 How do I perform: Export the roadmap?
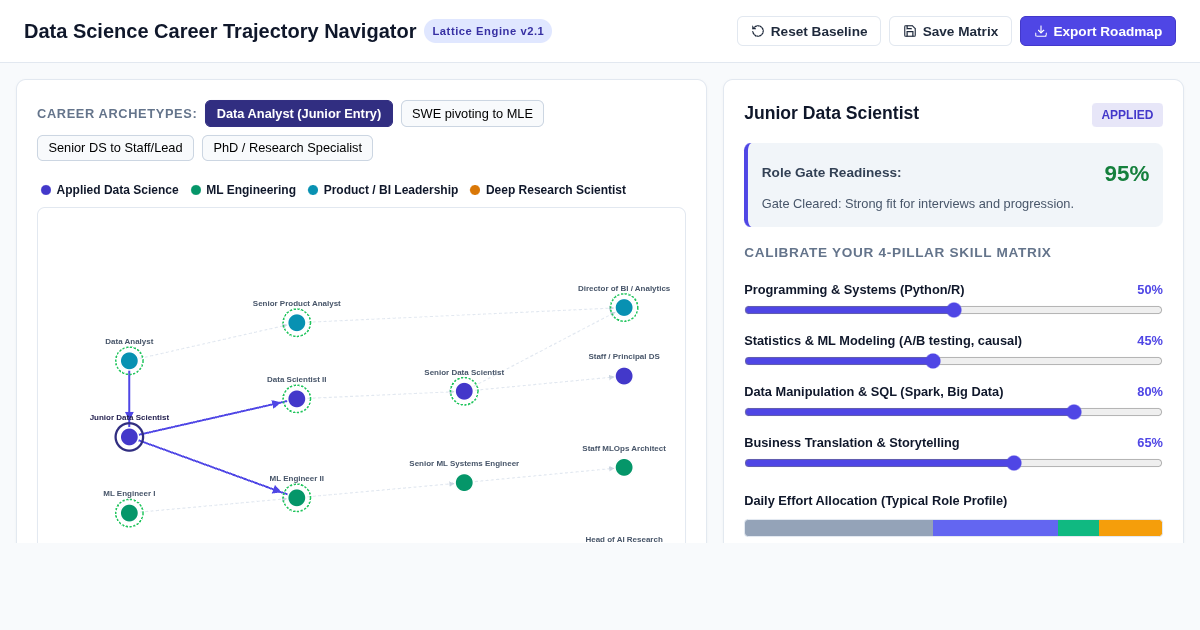coord(1098,31)
